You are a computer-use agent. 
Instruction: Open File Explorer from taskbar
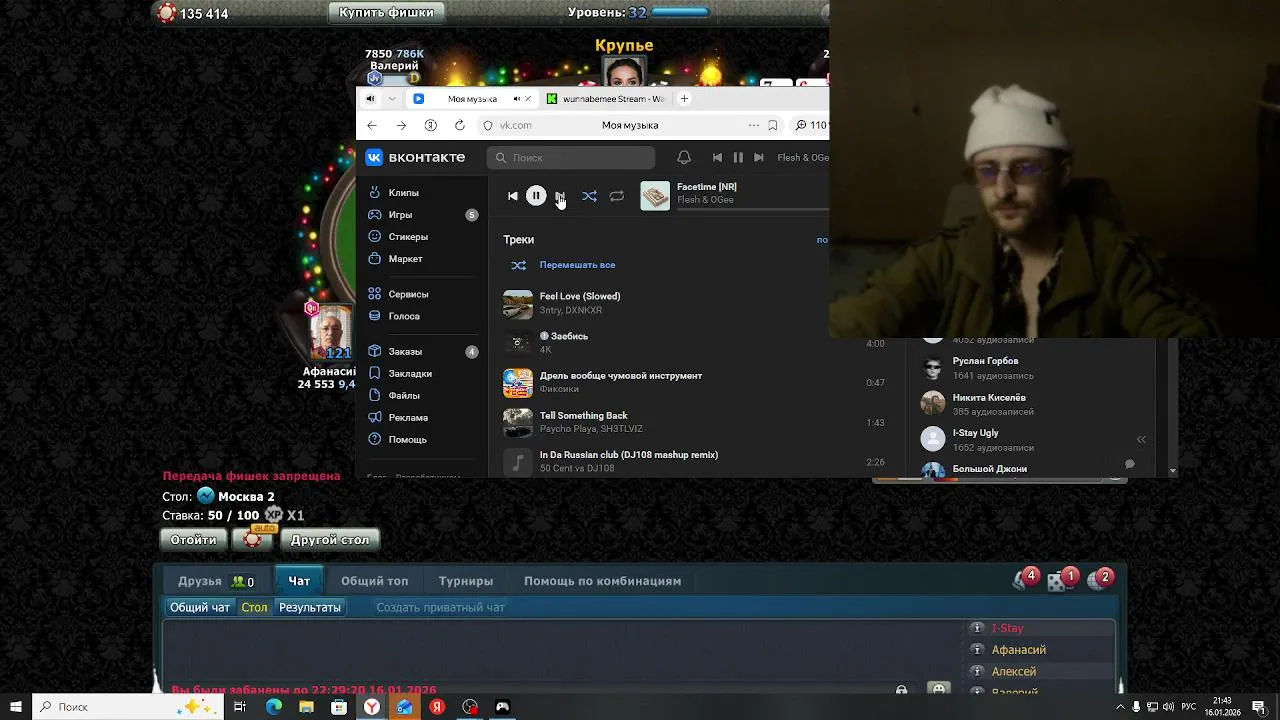point(306,707)
